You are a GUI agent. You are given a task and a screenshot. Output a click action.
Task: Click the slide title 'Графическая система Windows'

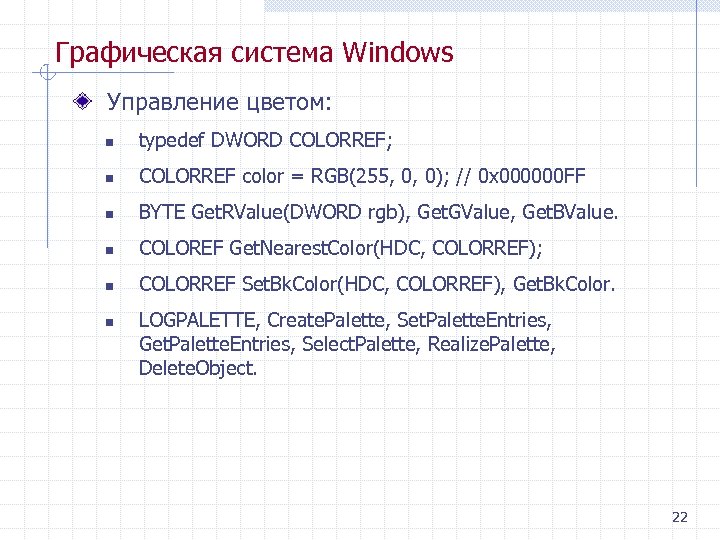[254, 52]
